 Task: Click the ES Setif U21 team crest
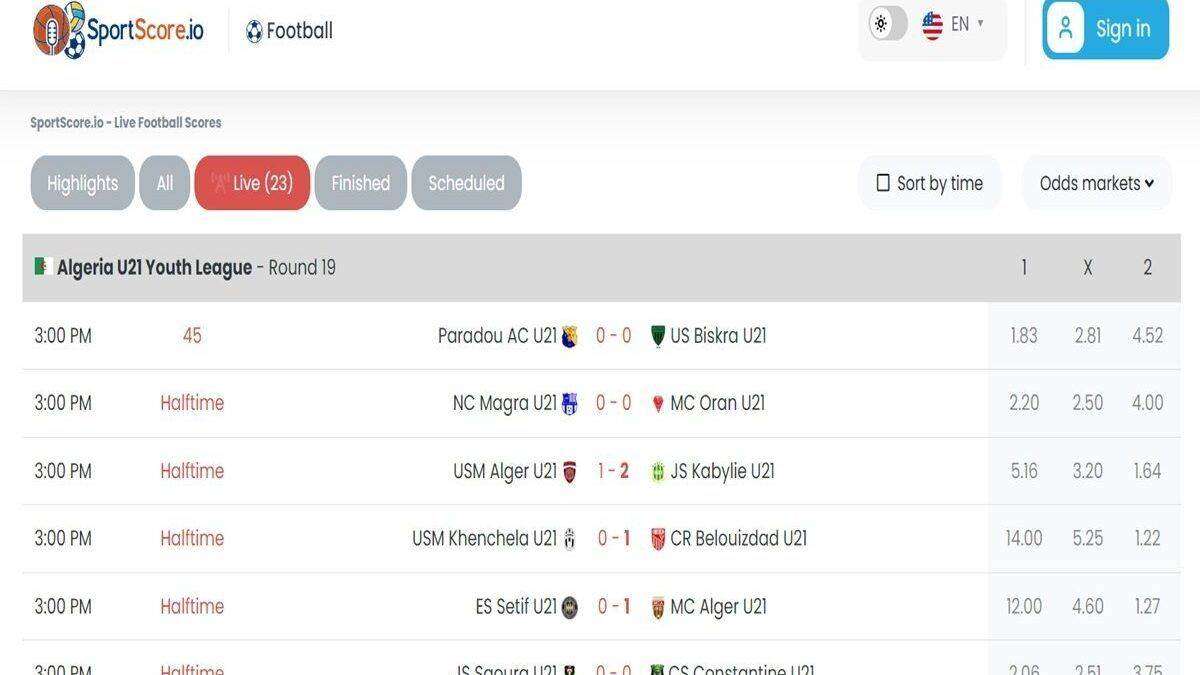[570, 607]
